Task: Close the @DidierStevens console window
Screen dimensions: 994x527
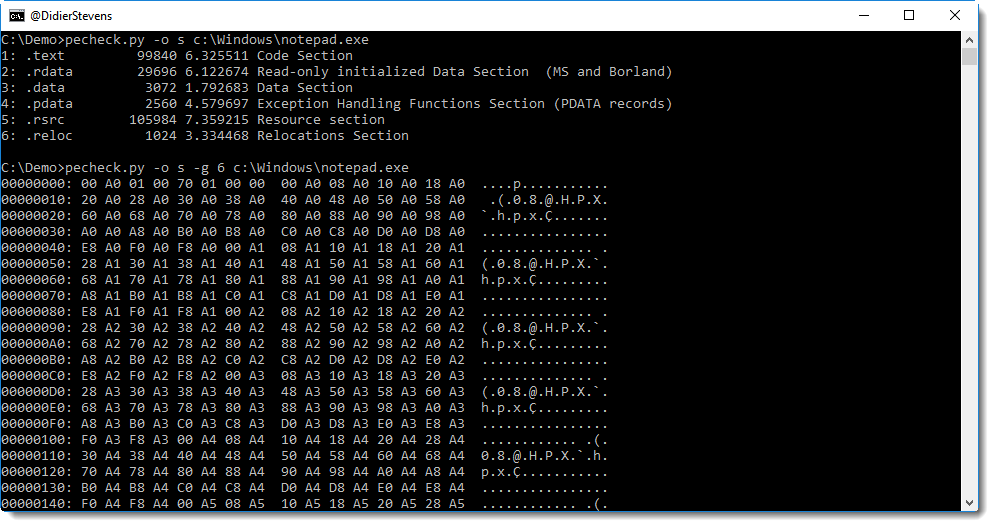Action: click(x=955, y=15)
